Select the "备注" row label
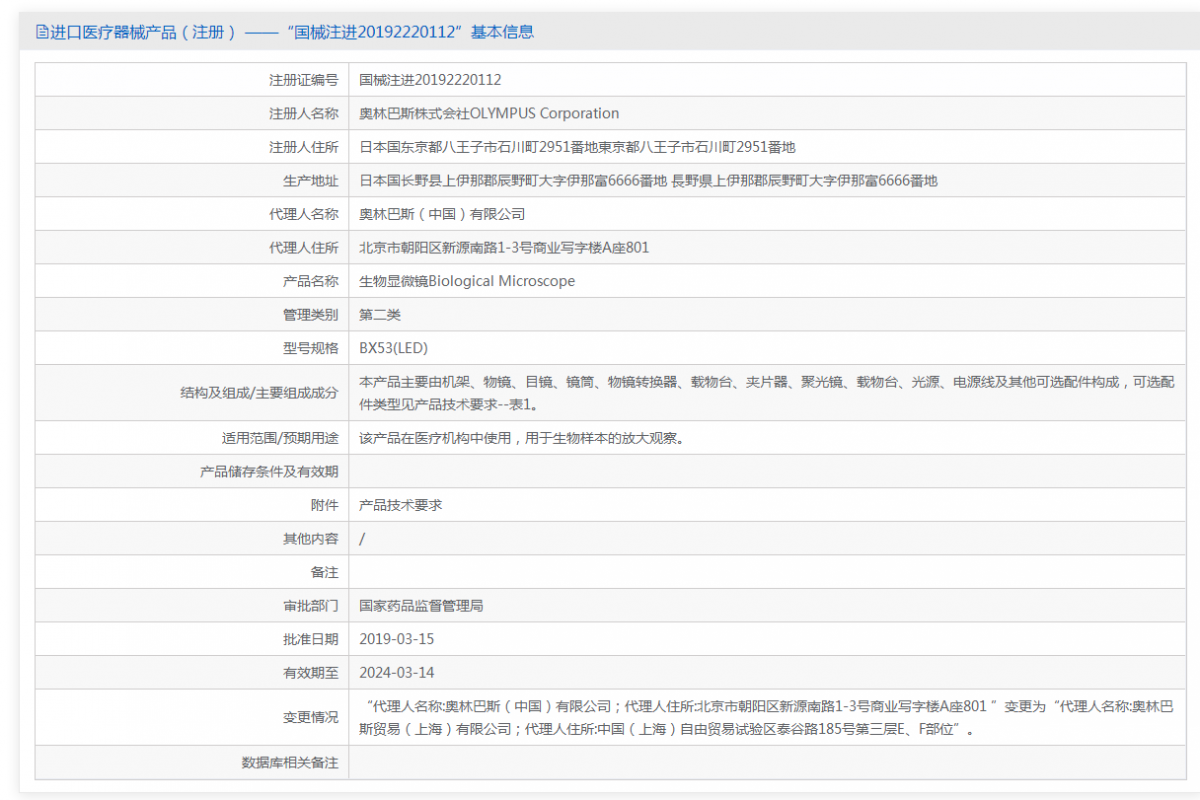Screen dimensions: 1200x800 point(325,572)
